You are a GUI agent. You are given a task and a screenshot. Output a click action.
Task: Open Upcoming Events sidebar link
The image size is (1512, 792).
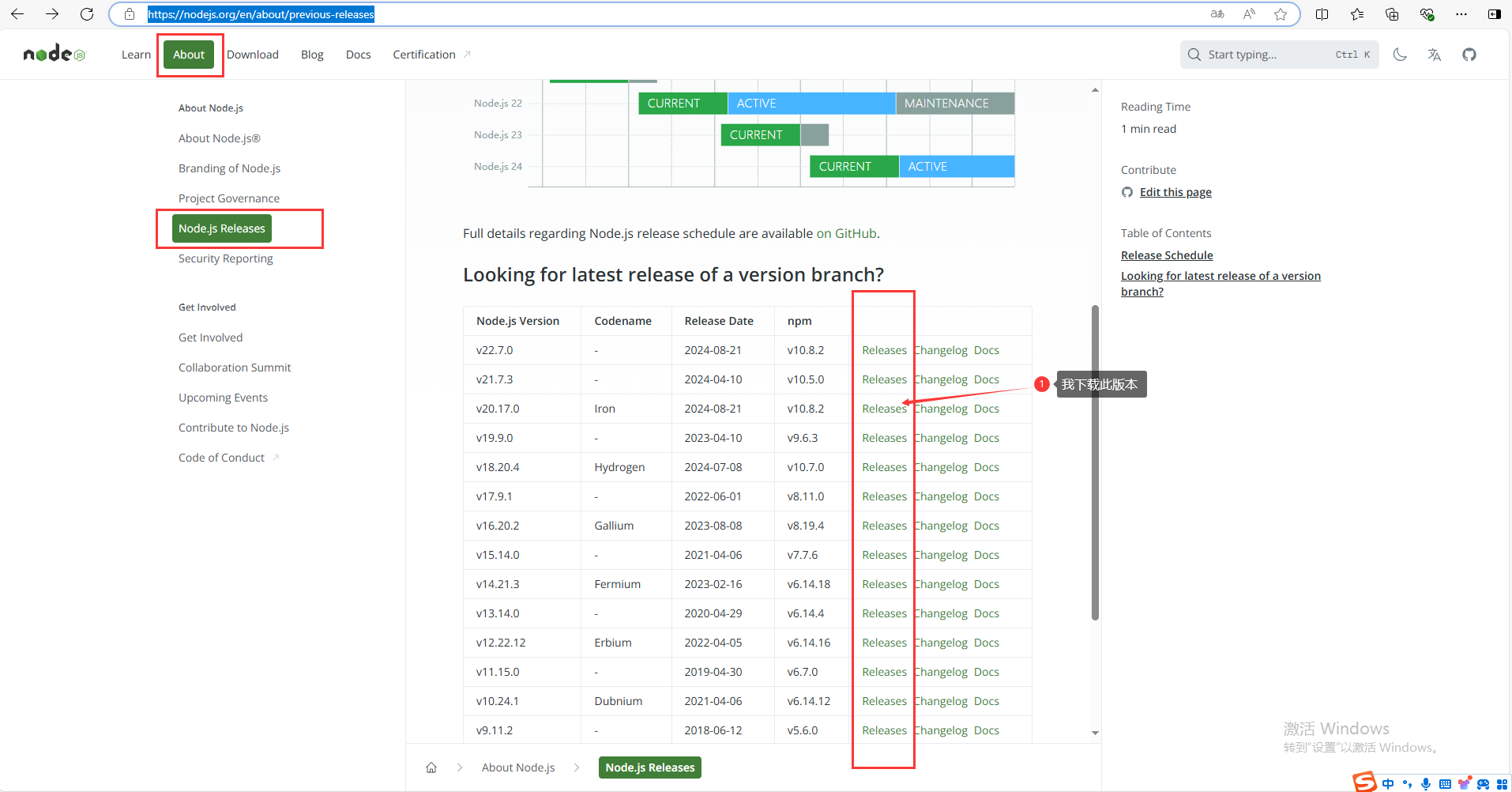click(223, 398)
